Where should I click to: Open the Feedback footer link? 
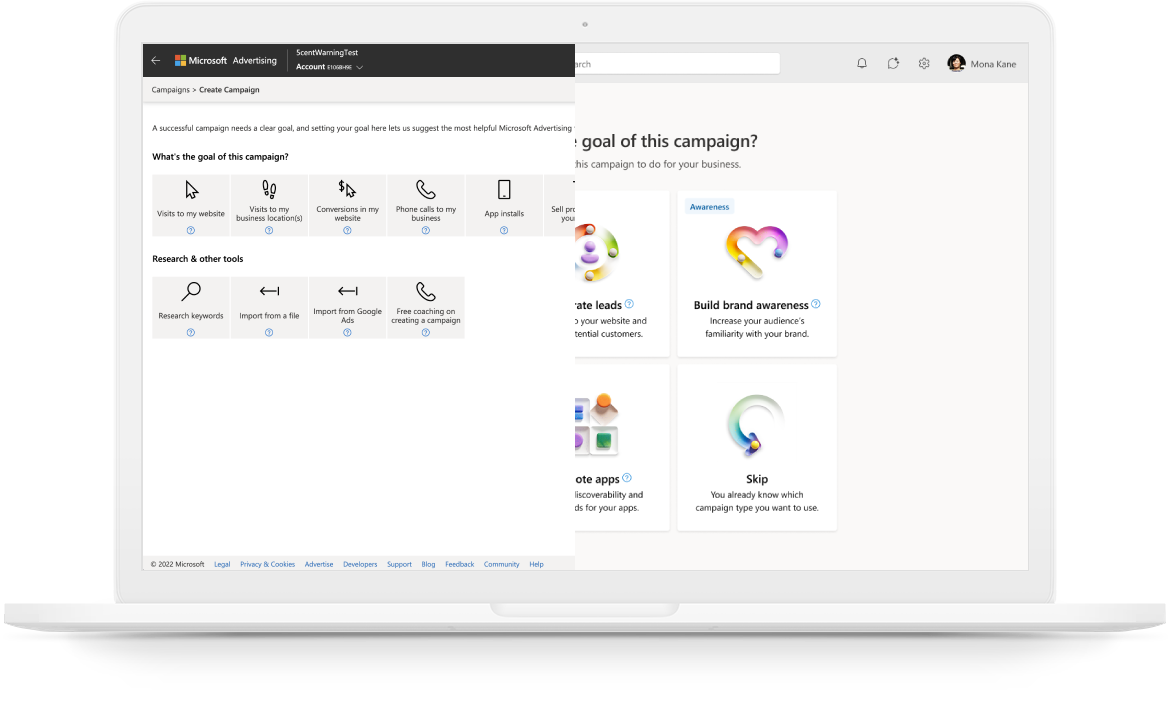tap(460, 564)
